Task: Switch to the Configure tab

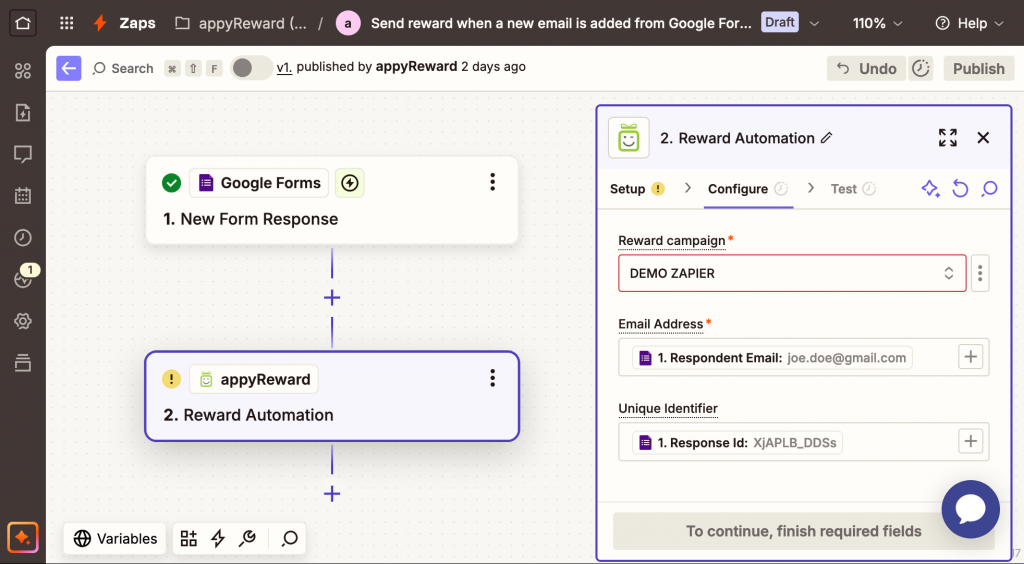Action: point(748,189)
